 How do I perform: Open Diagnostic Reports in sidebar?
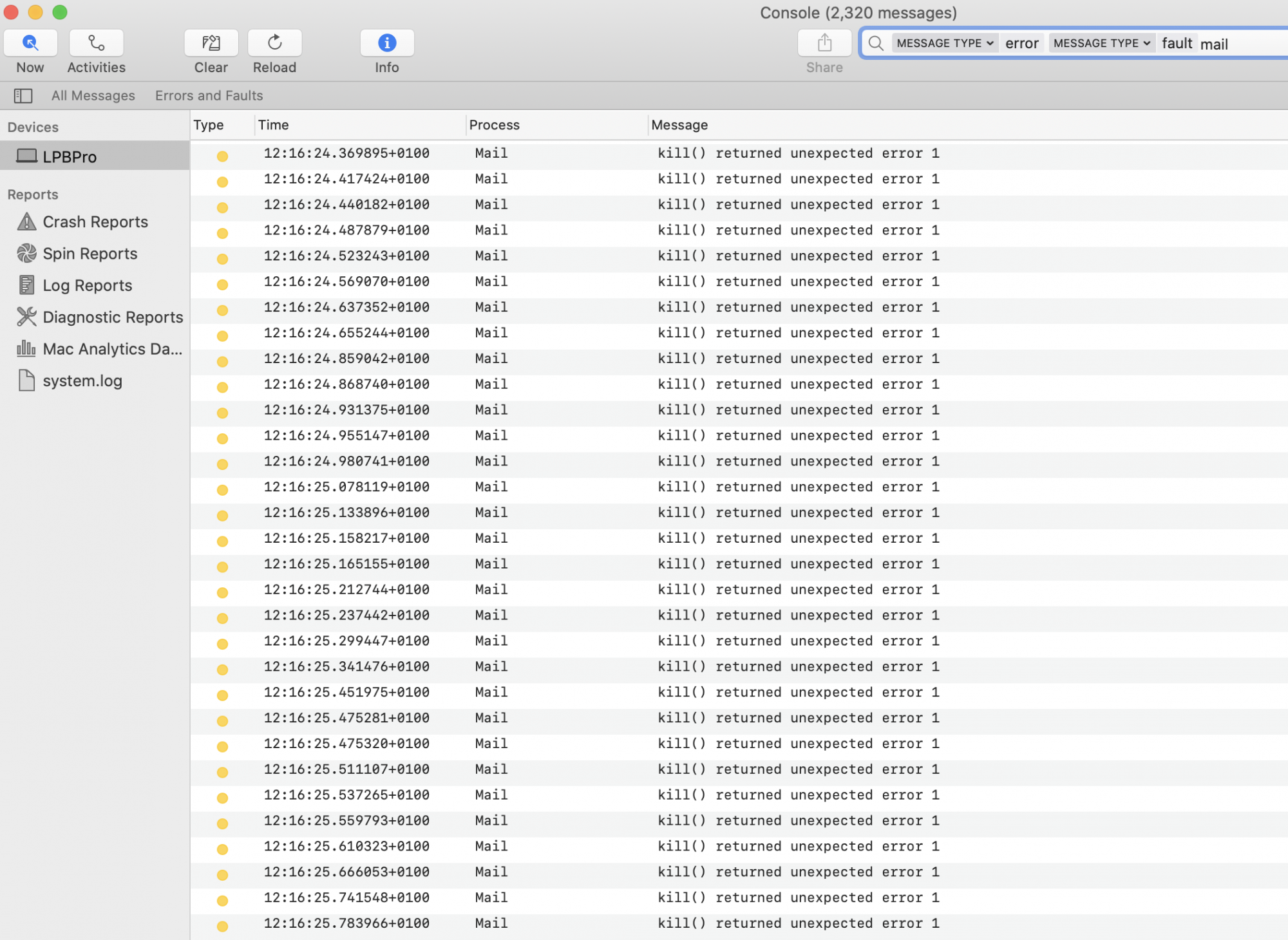(x=113, y=317)
